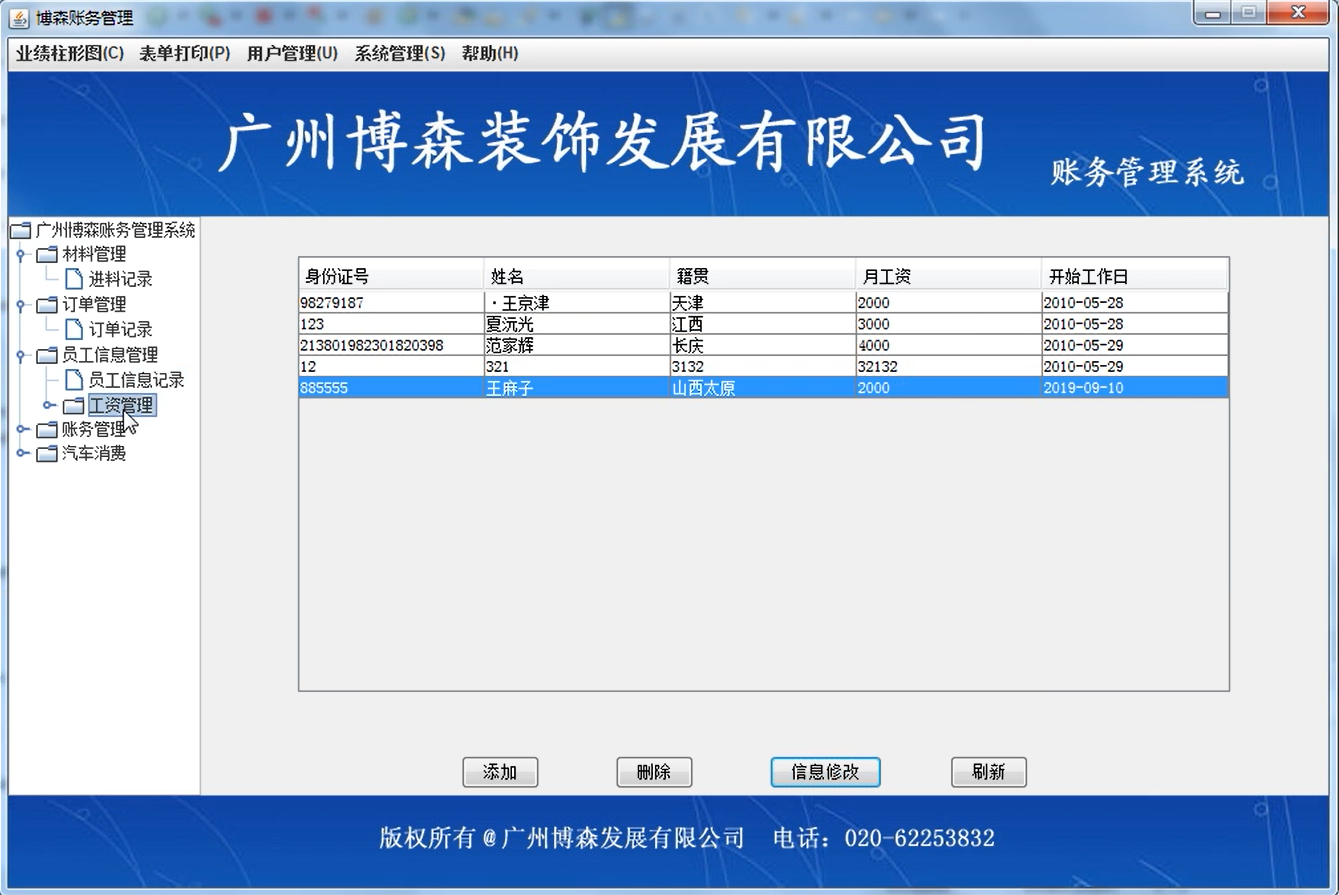Expand the 汽车消费 tree node handle
The height and width of the screenshot is (895, 1339).
coord(22,453)
